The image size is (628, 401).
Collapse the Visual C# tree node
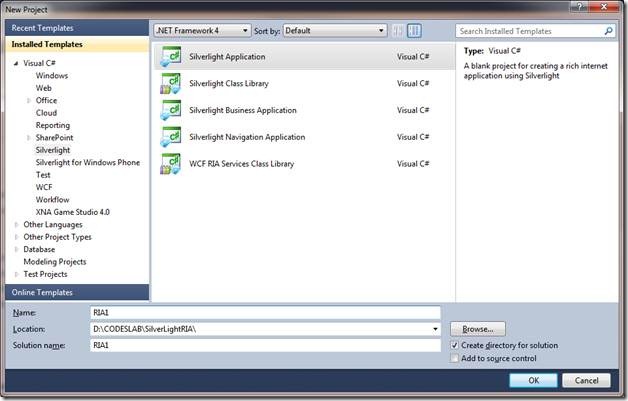pos(16,63)
